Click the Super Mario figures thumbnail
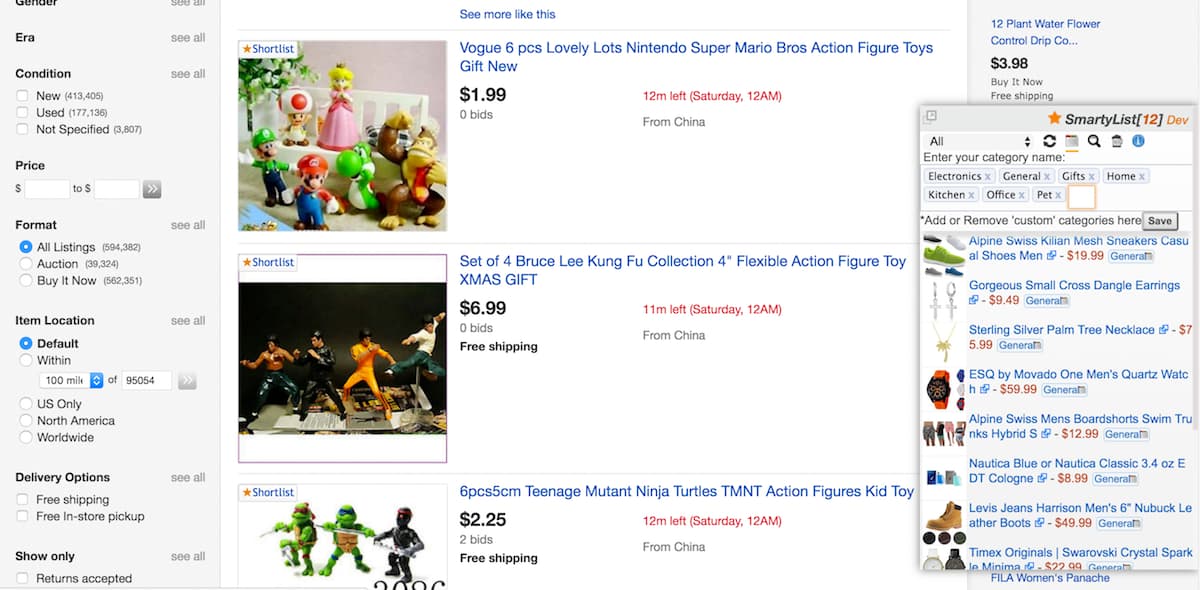This screenshot has width=1200, height=590. coord(342,136)
